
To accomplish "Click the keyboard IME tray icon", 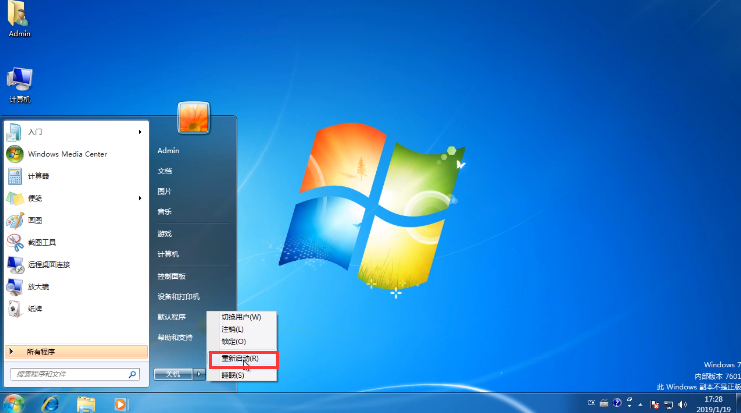I will 604,403.
